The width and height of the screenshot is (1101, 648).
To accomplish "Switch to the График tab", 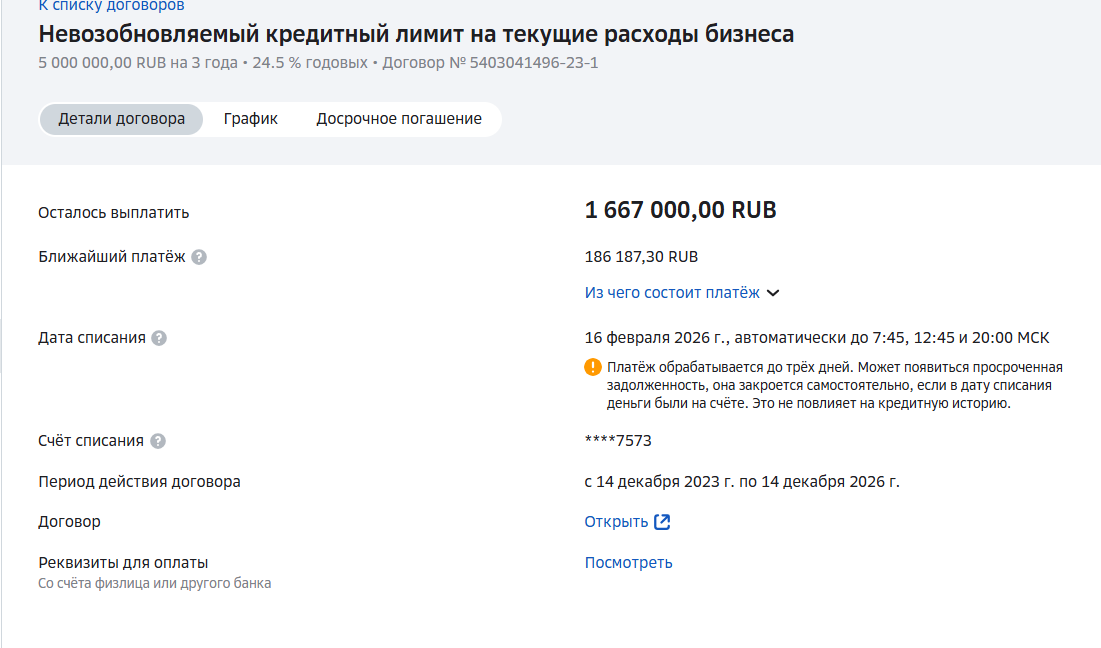I will (x=251, y=119).
